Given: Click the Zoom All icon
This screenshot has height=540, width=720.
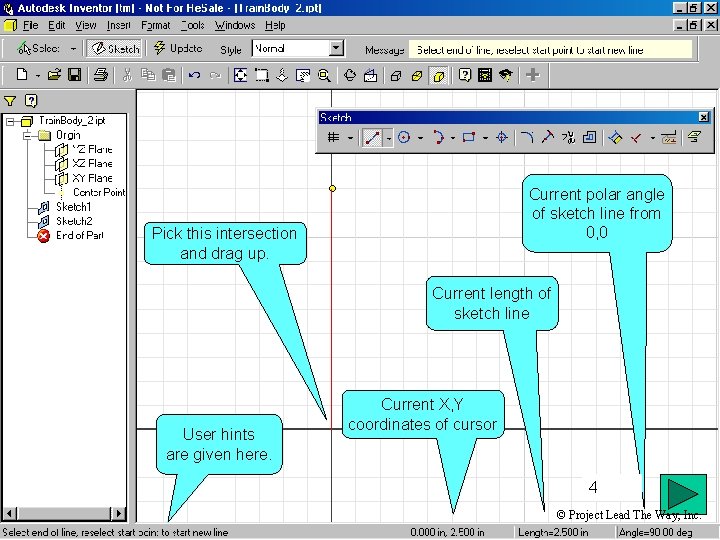Looking at the screenshot, I should coord(240,75).
